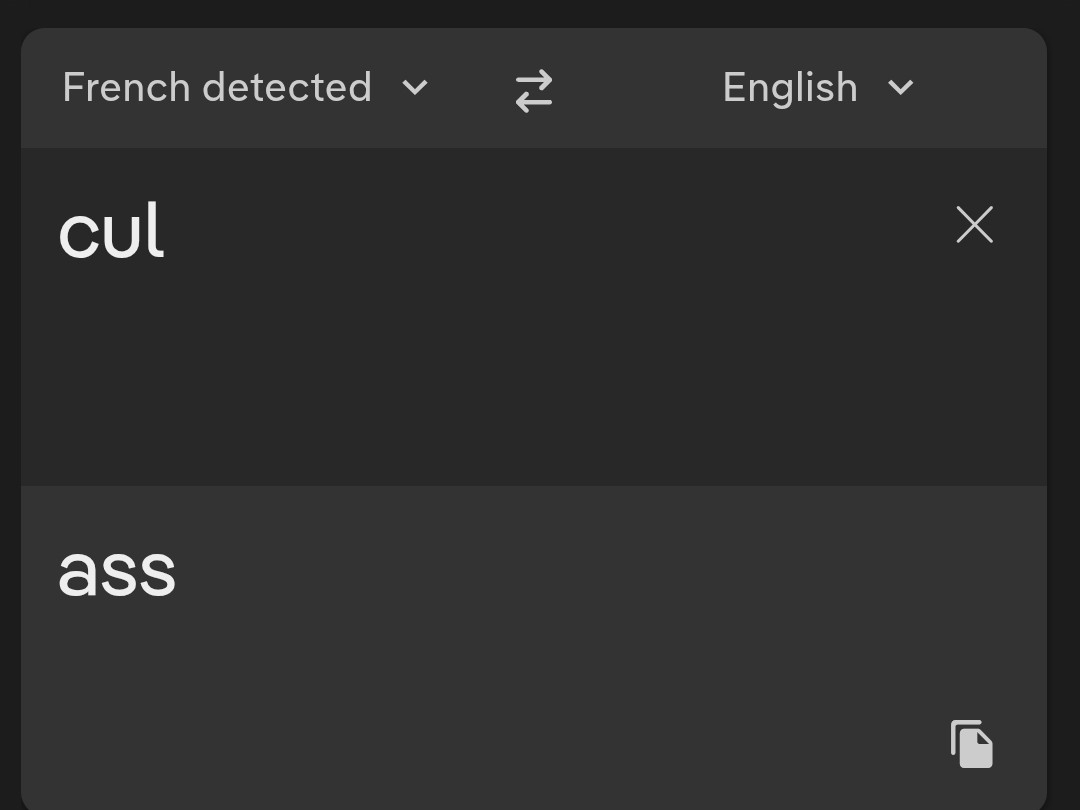
Task: Open the English target language dropdown
Action: pos(817,88)
